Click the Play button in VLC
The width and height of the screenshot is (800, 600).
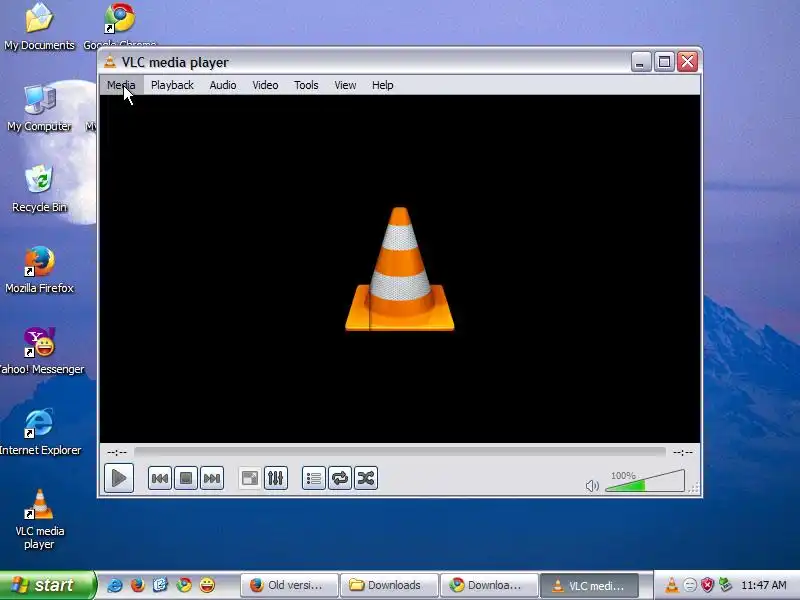click(119, 478)
